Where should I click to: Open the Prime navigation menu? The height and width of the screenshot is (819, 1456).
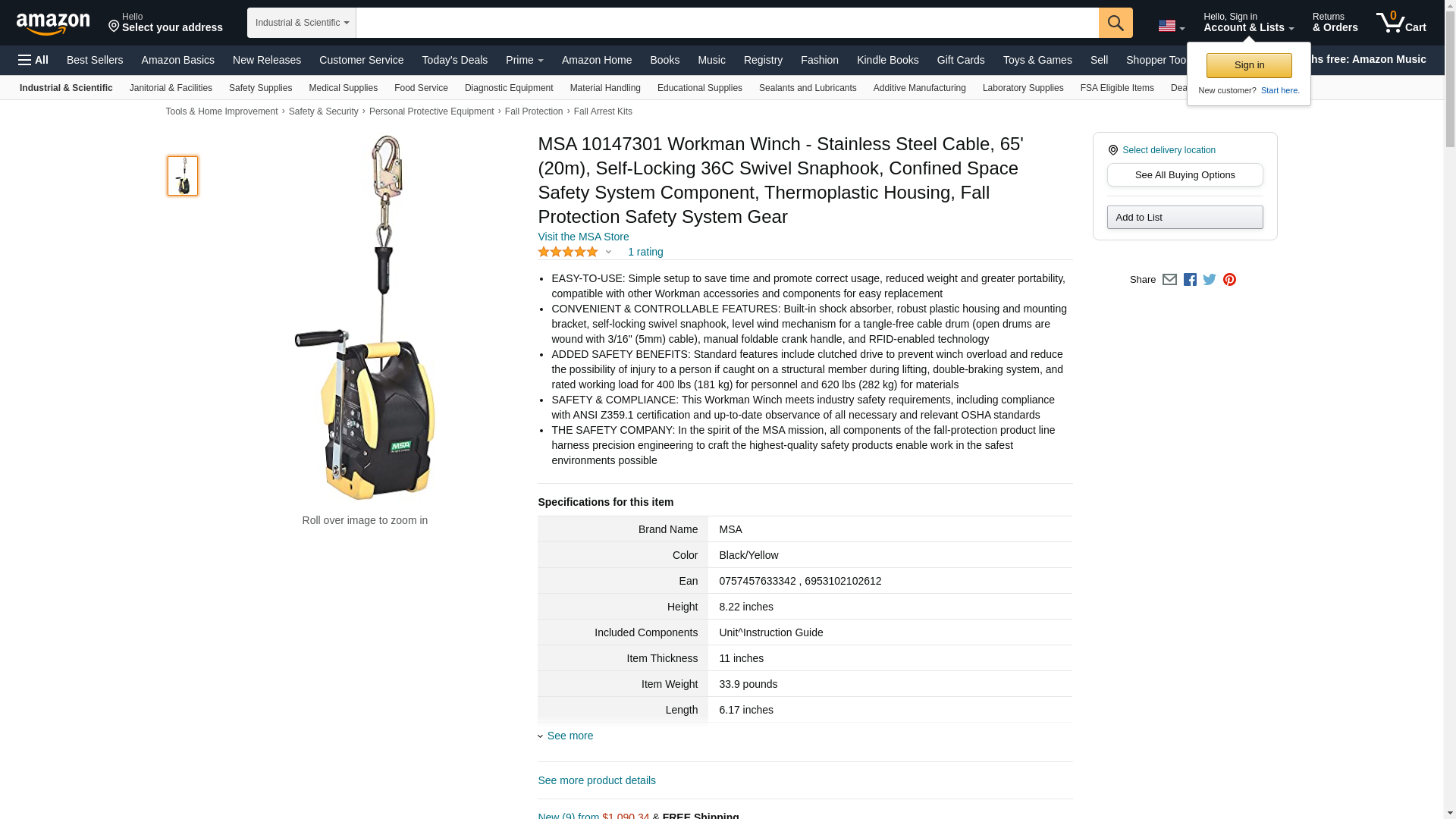pos(524,60)
